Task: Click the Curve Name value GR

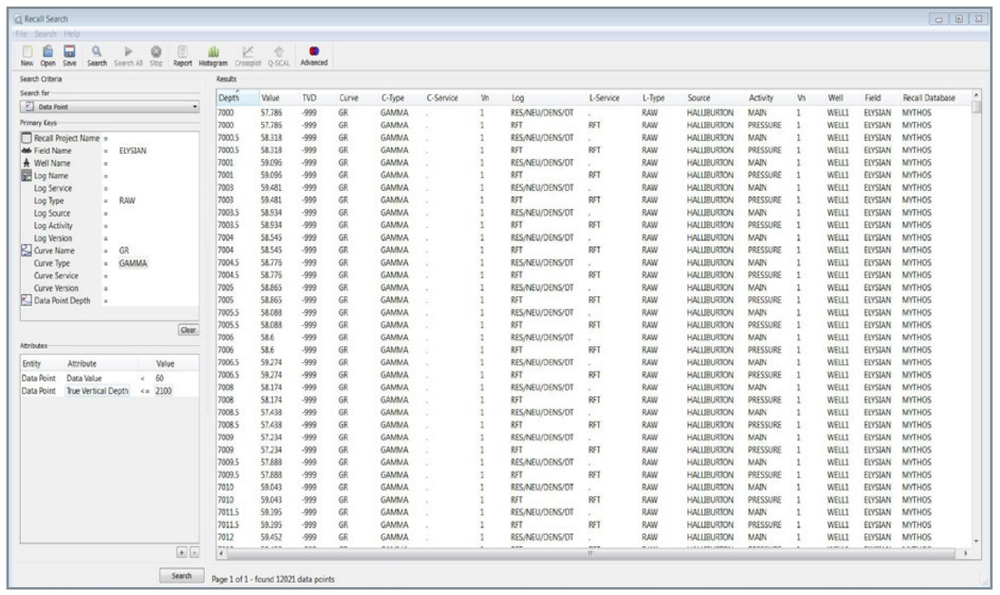Action: click(x=124, y=251)
